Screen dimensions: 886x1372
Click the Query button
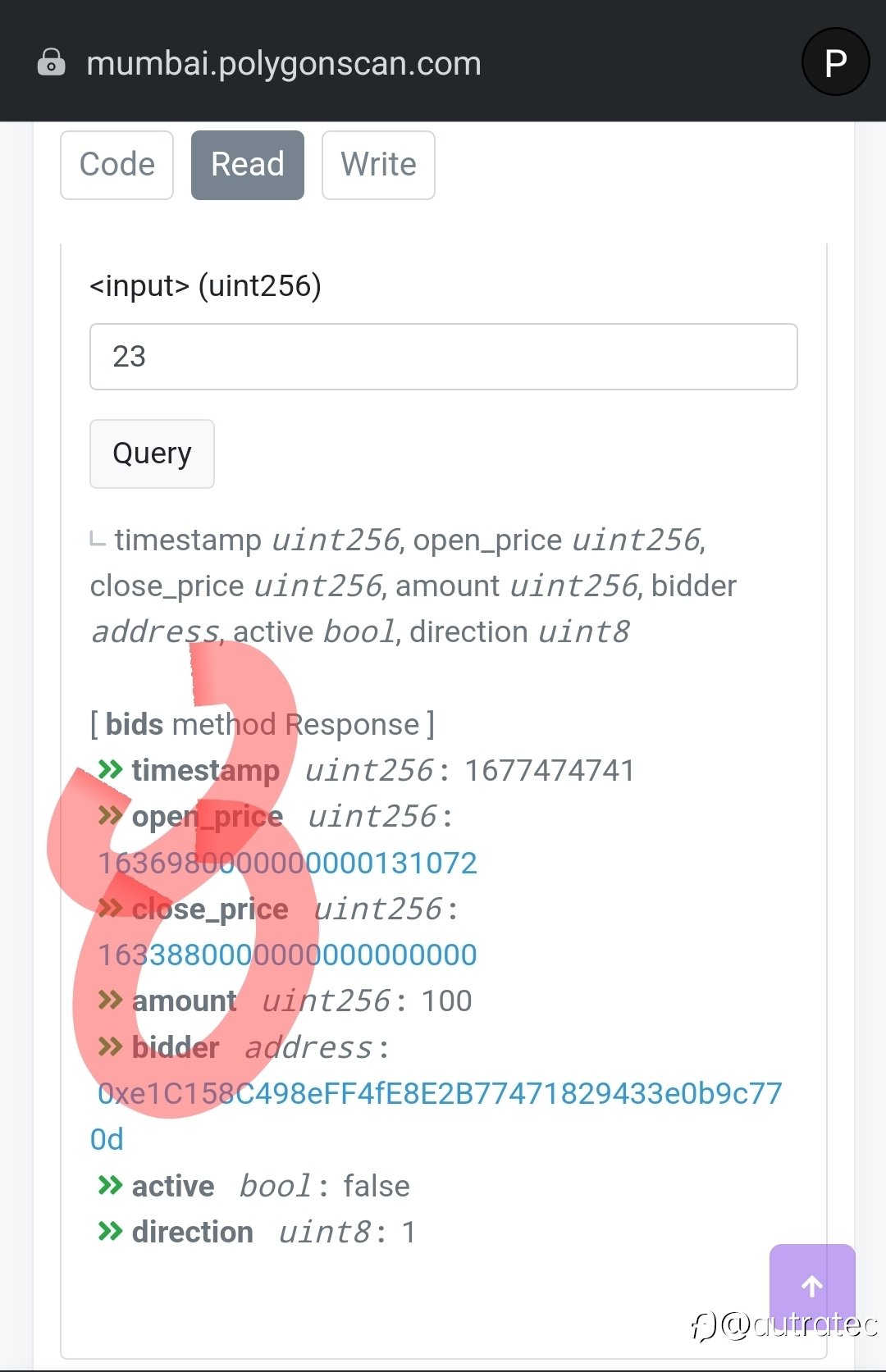point(152,454)
